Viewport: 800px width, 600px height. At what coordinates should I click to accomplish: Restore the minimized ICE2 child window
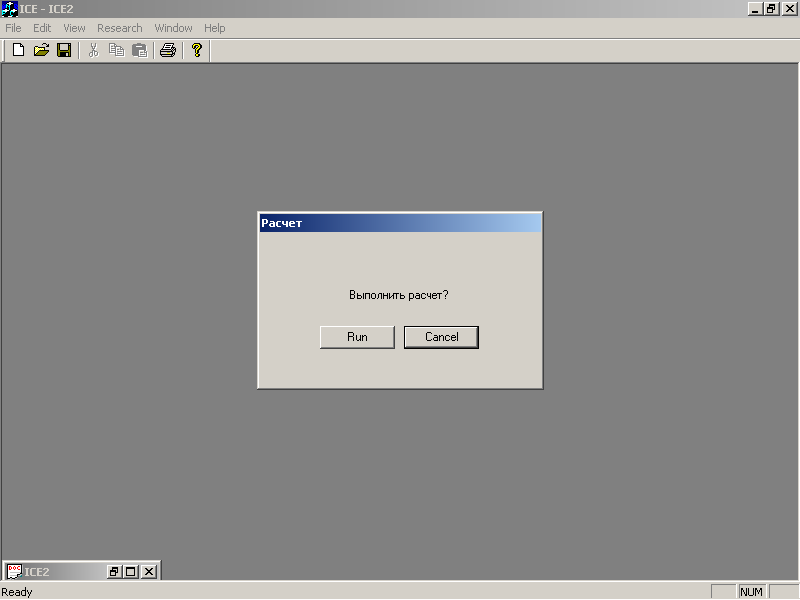pyautogui.click(x=114, y=571)
